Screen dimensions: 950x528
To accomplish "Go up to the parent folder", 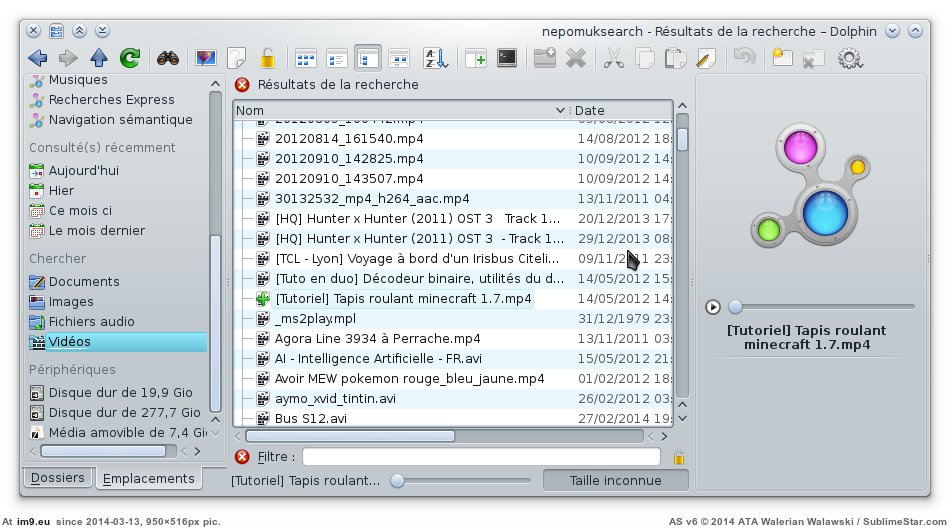I will point(98,58).
